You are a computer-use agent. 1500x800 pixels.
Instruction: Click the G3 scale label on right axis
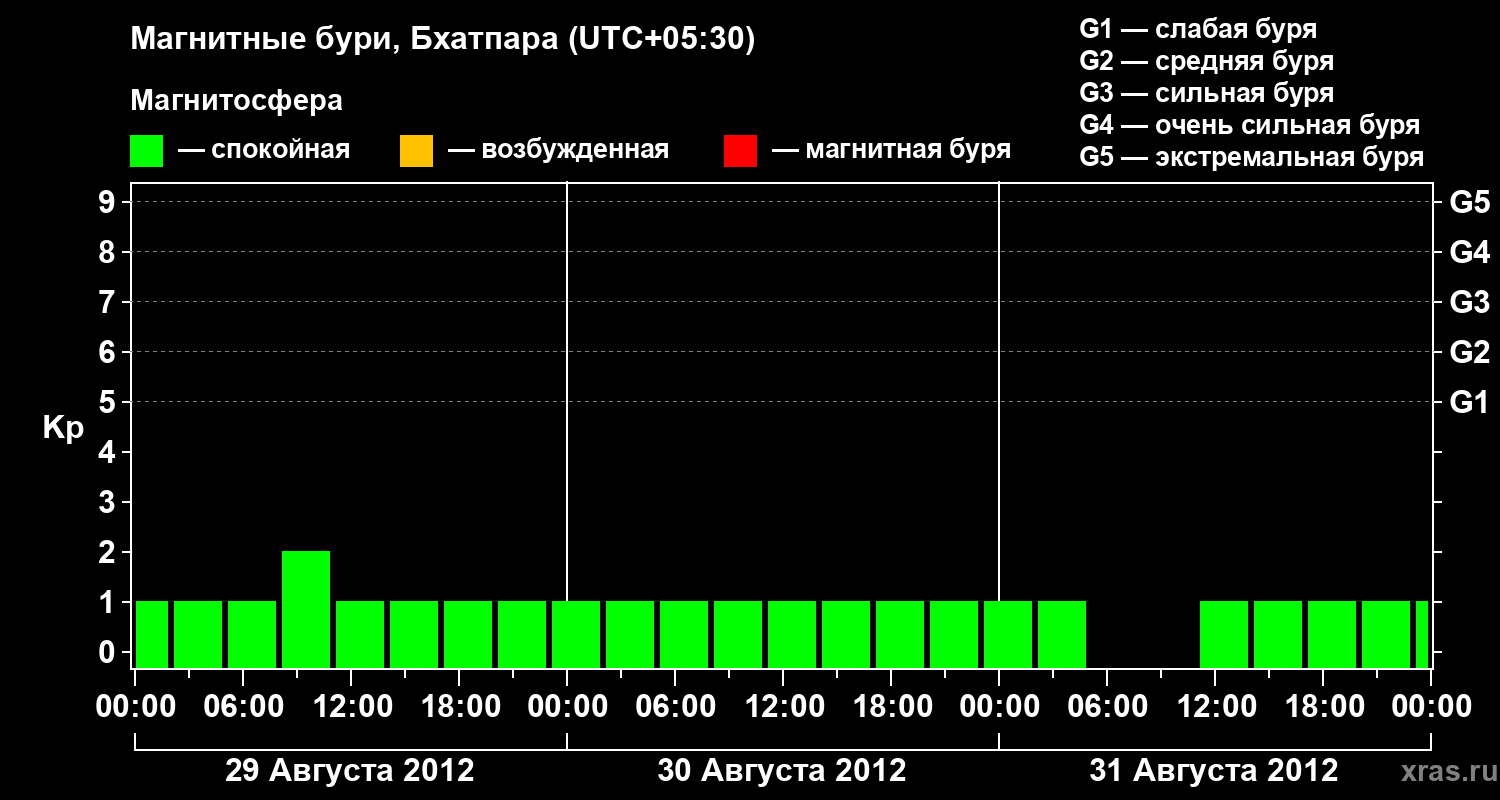tap(1469, 302)
